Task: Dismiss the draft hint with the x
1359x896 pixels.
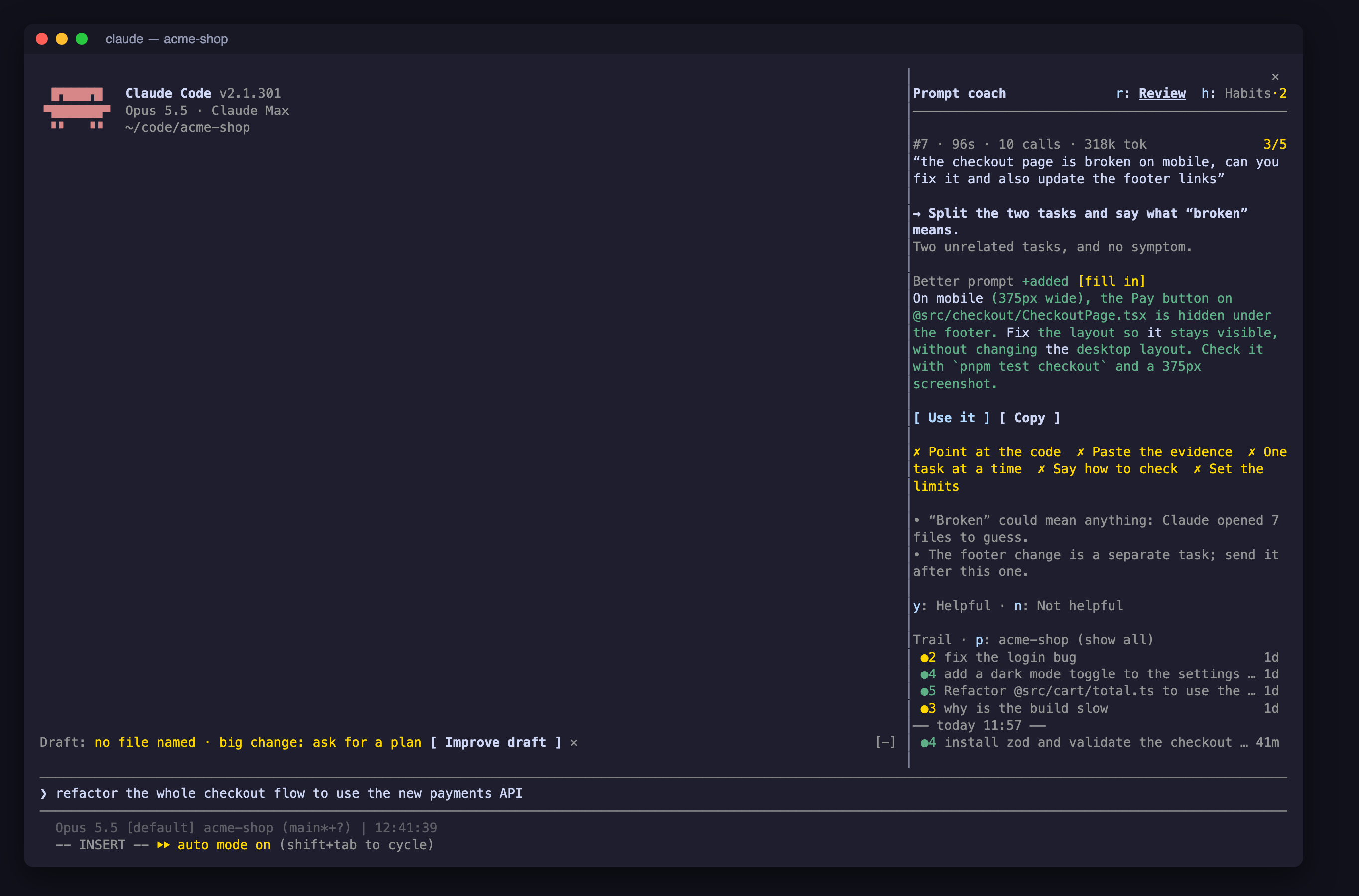Action: (574, 742)
